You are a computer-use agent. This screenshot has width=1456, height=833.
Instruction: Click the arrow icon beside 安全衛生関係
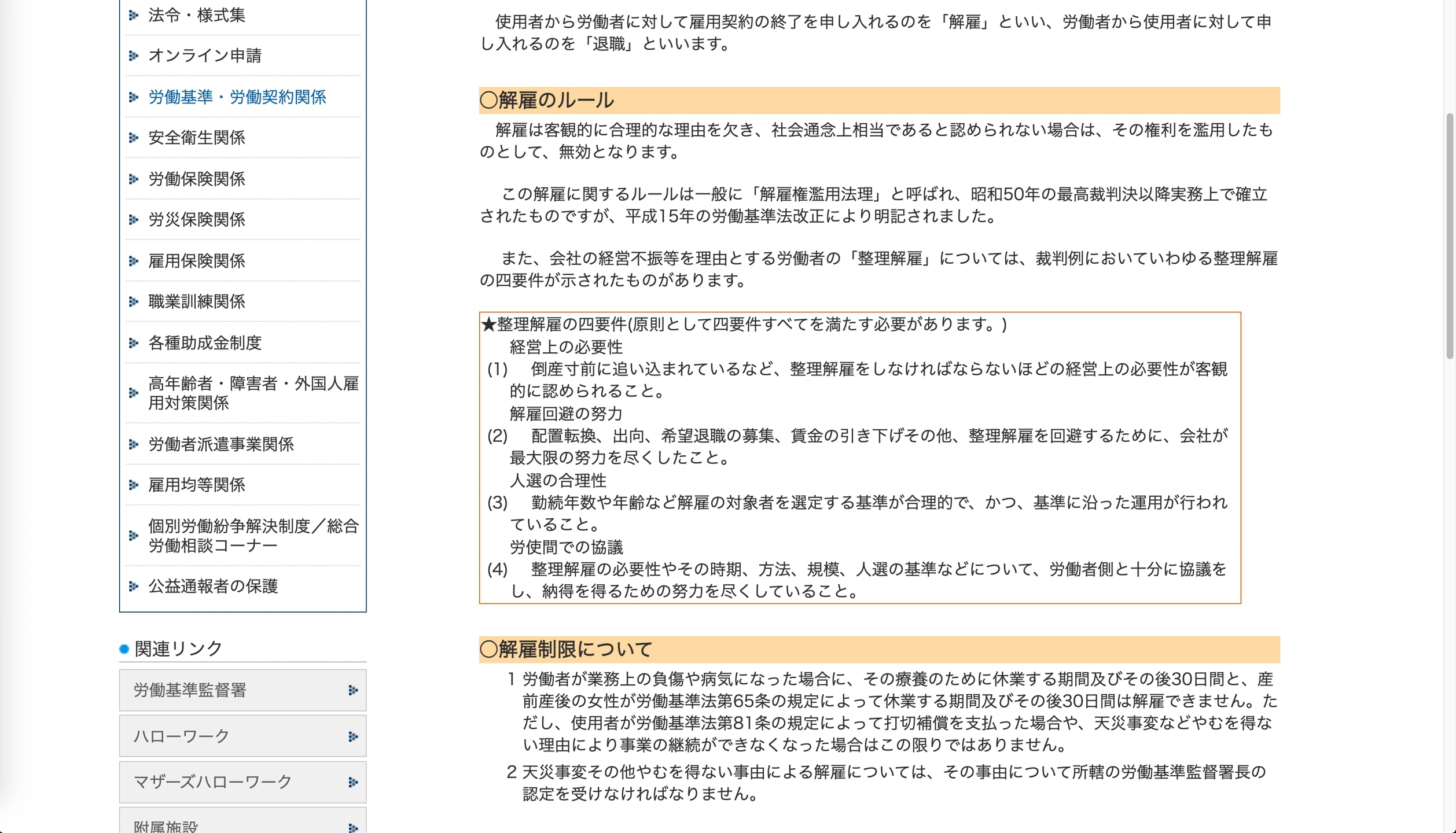click(x=134, y=138)
